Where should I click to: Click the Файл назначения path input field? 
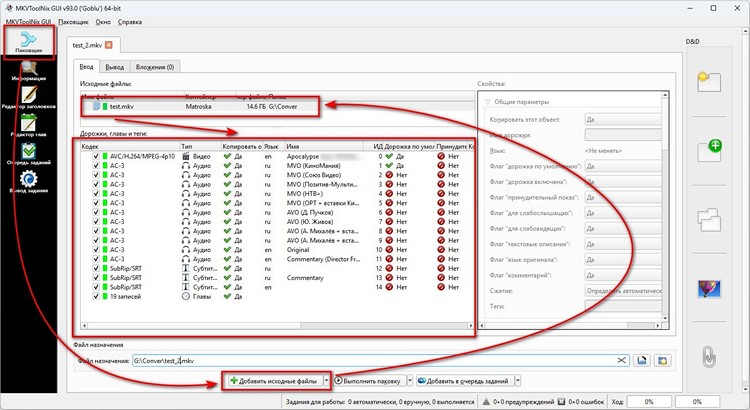click(381, 361)
